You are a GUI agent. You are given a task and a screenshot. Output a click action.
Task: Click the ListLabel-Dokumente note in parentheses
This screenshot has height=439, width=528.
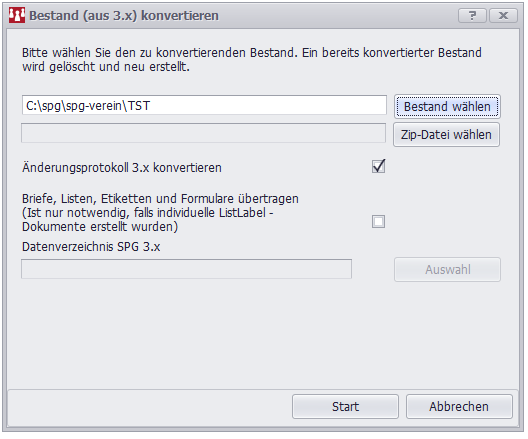(x=147, y=220)
